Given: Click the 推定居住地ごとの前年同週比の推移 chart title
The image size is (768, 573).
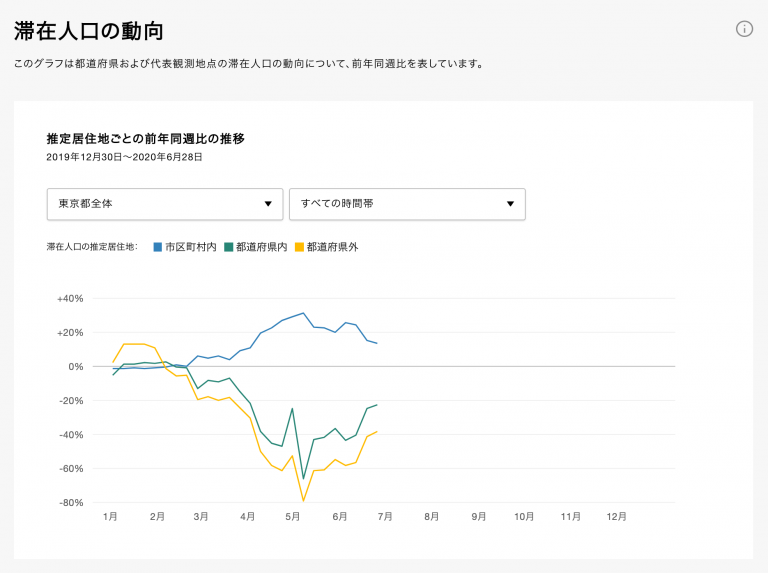Looking at the screenshot, I should tap(145, 139).
